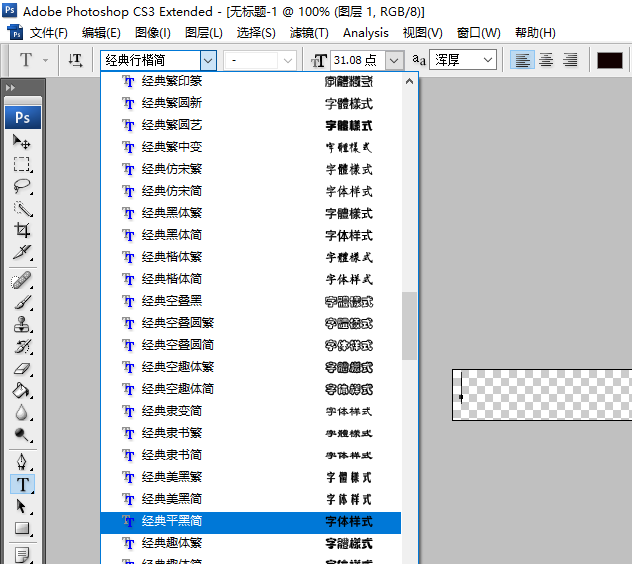
Task: Expand the toolbox with double-arrow icon
Action: coord(10,87)
